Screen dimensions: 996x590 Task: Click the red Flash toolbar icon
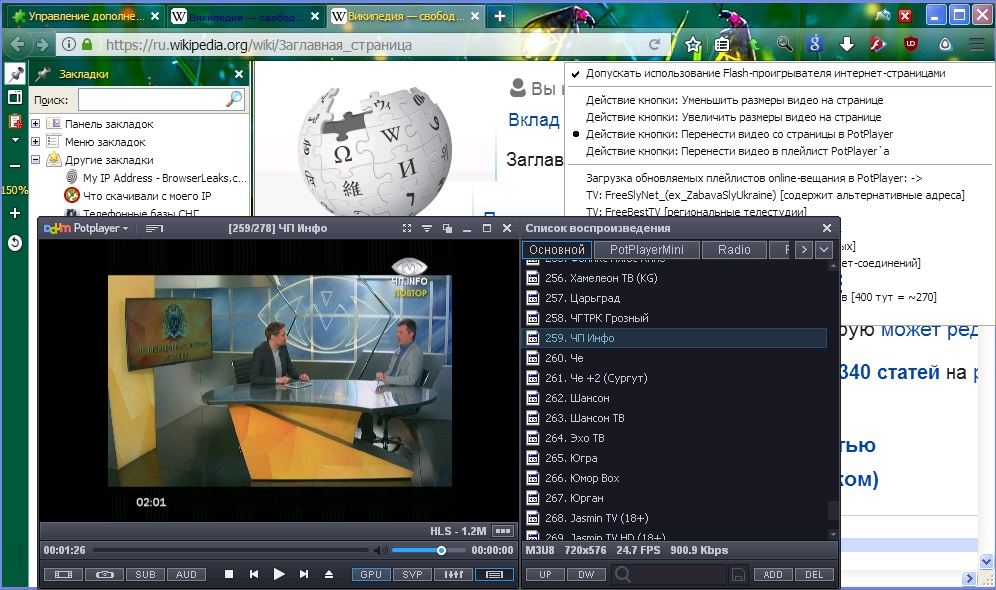click(x=878, y=44)
